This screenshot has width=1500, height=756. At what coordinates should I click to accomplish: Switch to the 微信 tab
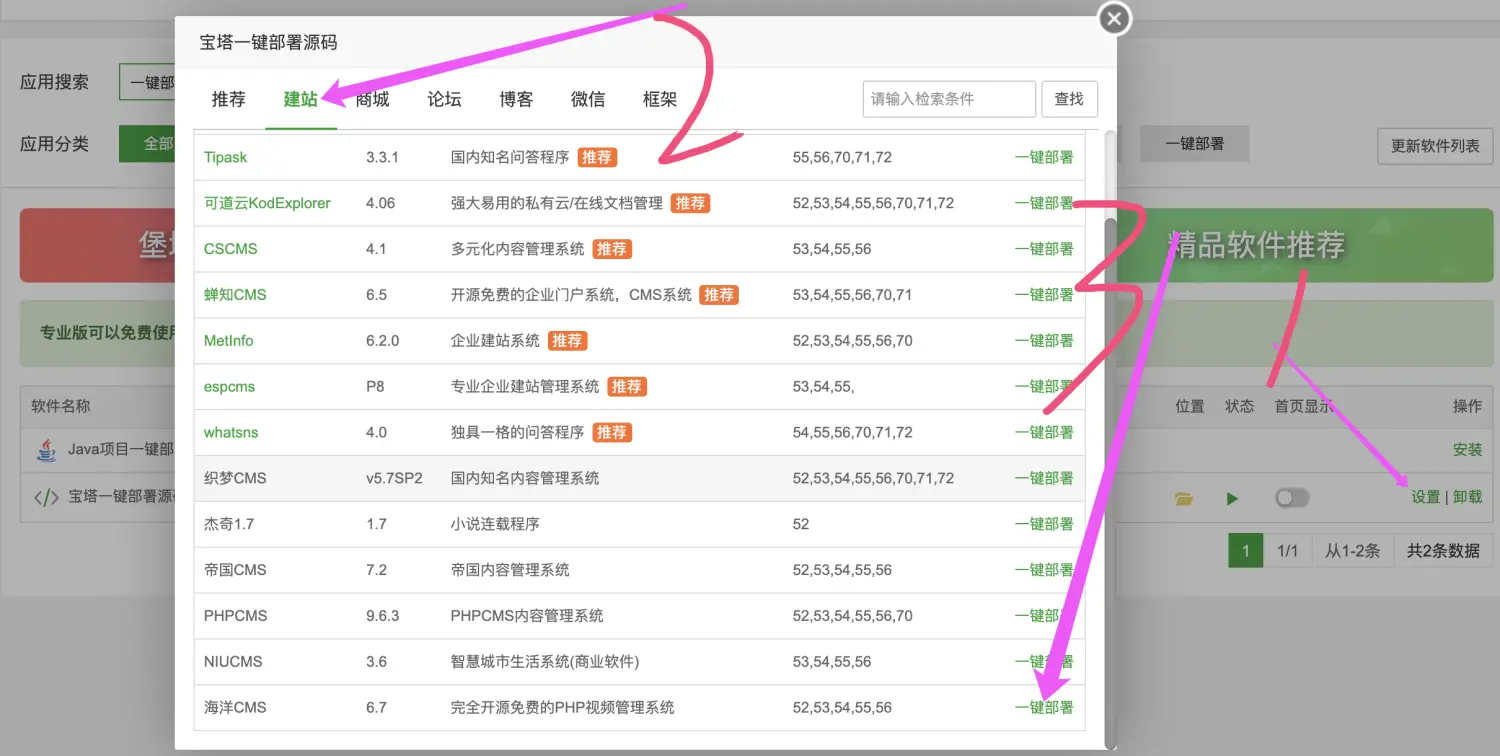coord(588,99)
